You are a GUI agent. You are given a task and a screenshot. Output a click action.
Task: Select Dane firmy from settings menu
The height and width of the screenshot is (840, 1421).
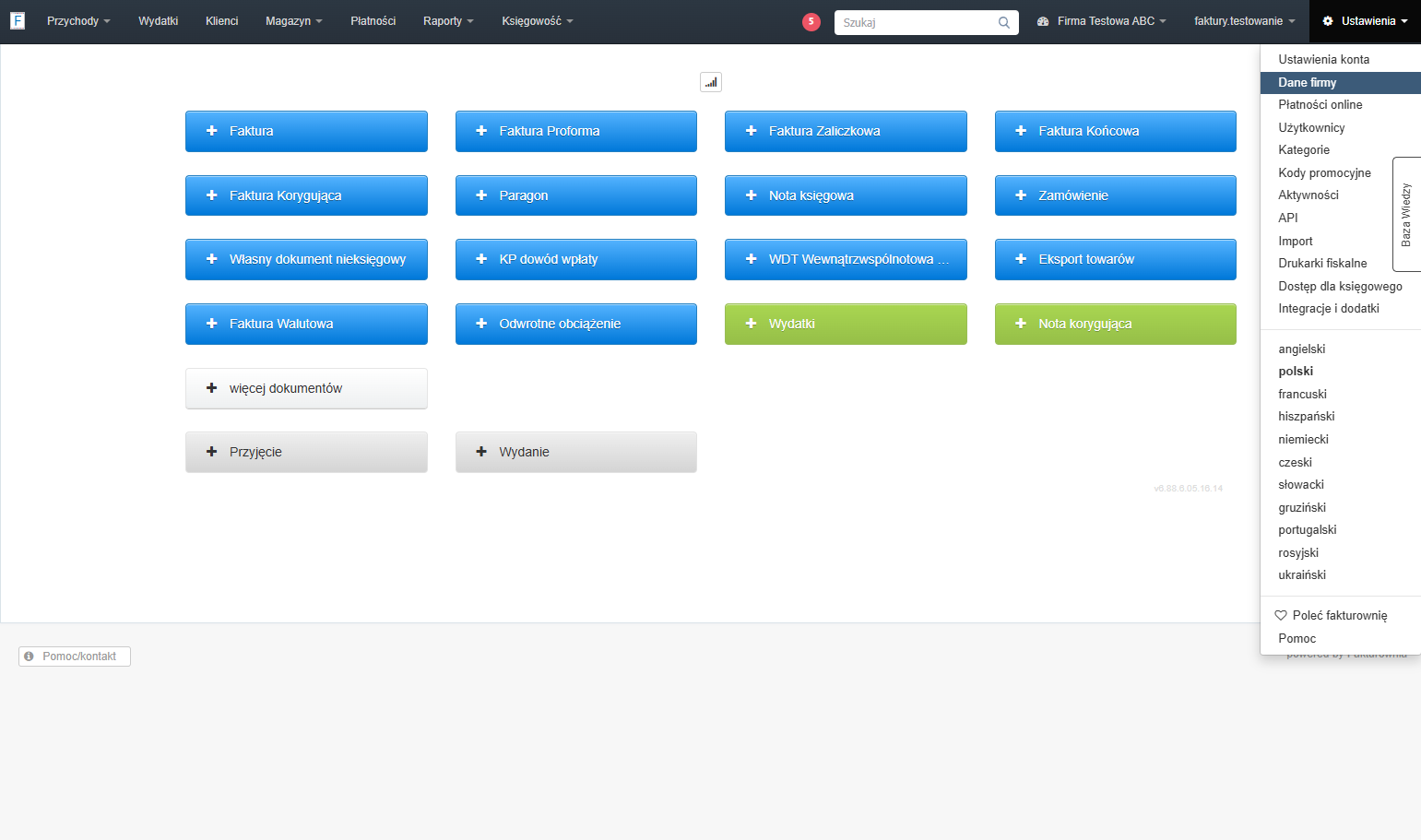[1341, 82]
